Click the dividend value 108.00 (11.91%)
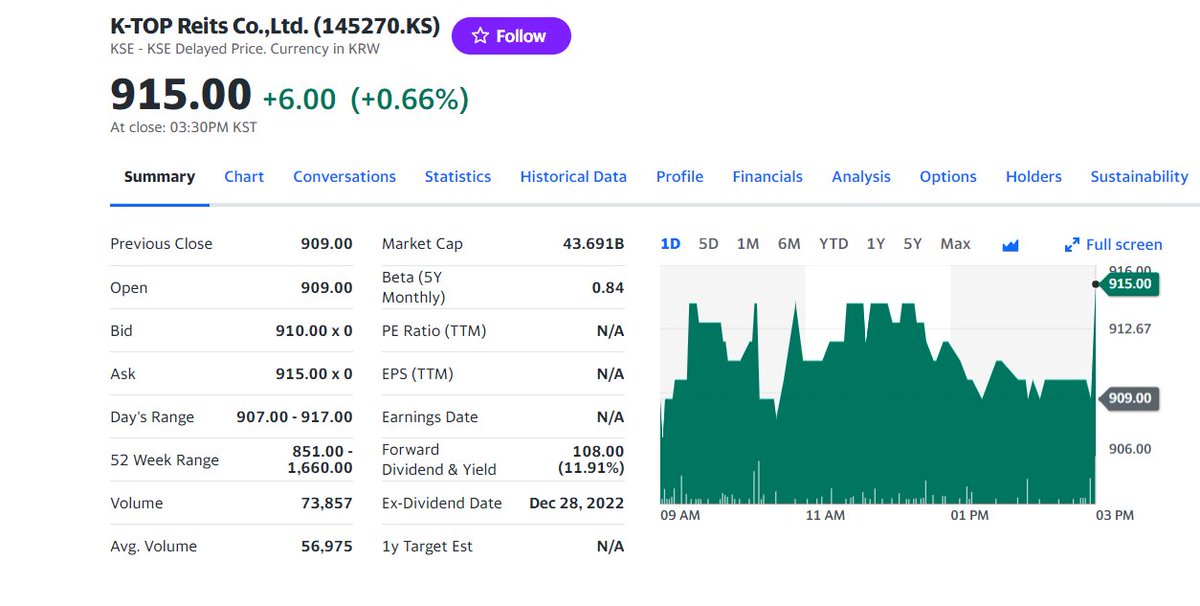1200x606 pixels. [590, 460]
